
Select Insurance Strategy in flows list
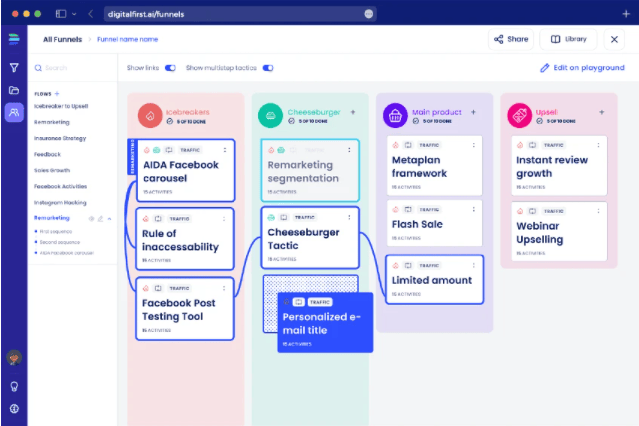pyautogui.click(x=60, y=138)
